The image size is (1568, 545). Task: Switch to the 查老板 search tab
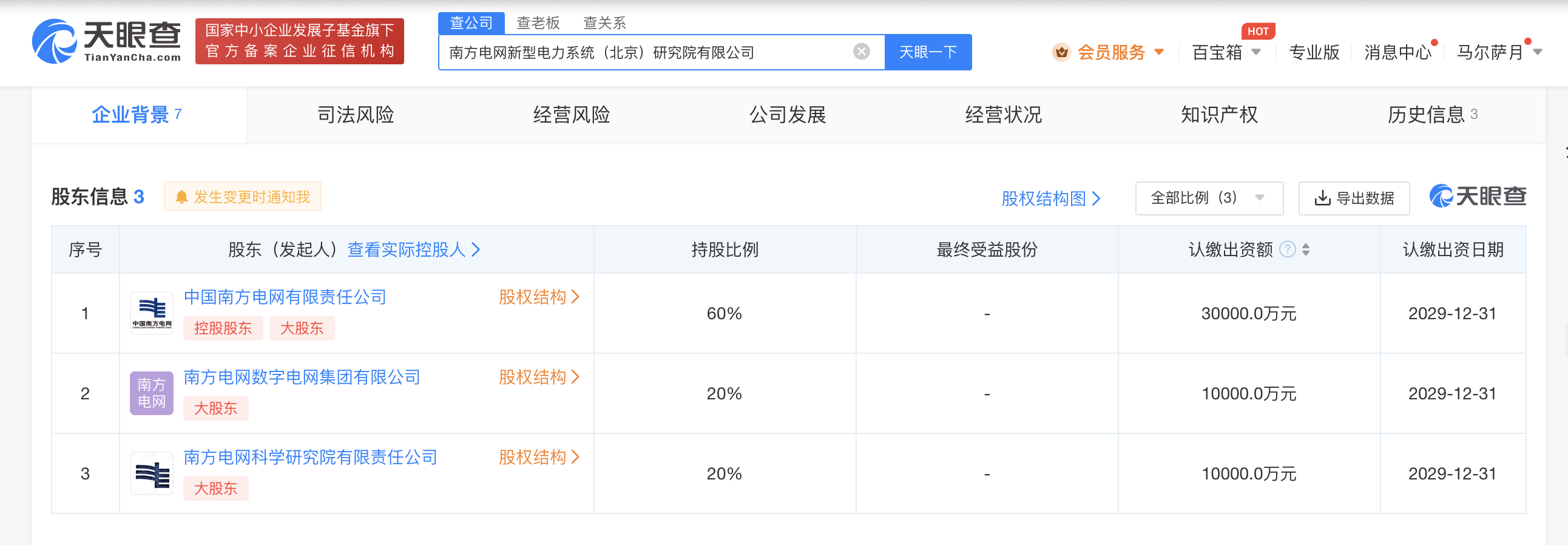(x=538, y=23)
